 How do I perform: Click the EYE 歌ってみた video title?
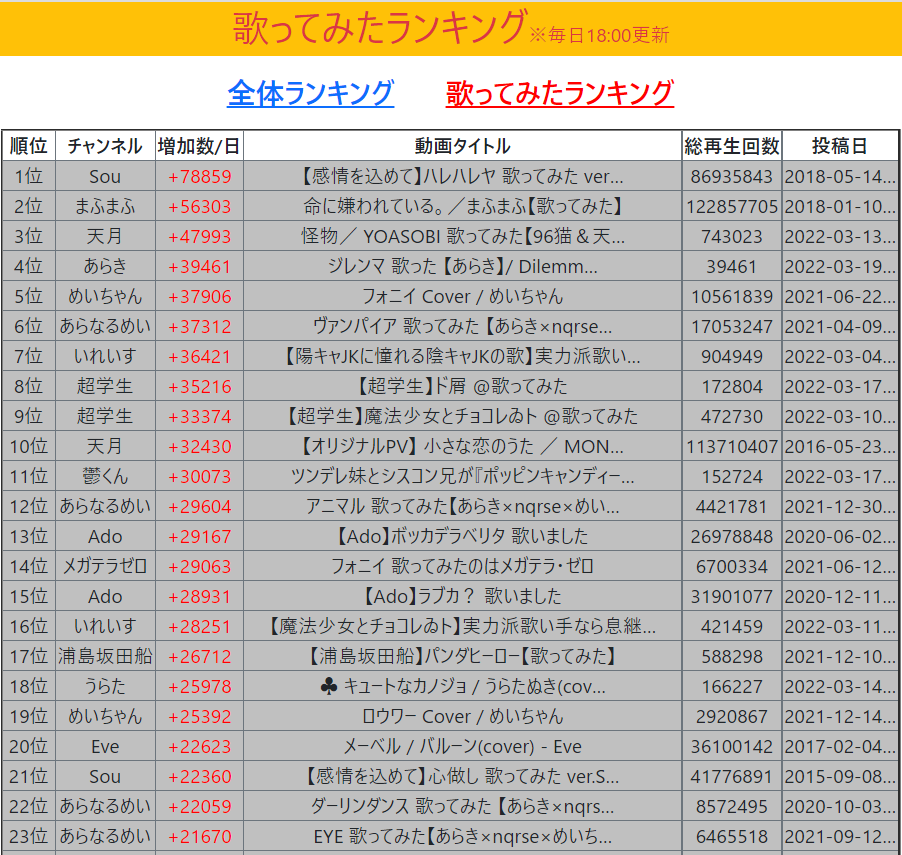[x=463, y=836]
